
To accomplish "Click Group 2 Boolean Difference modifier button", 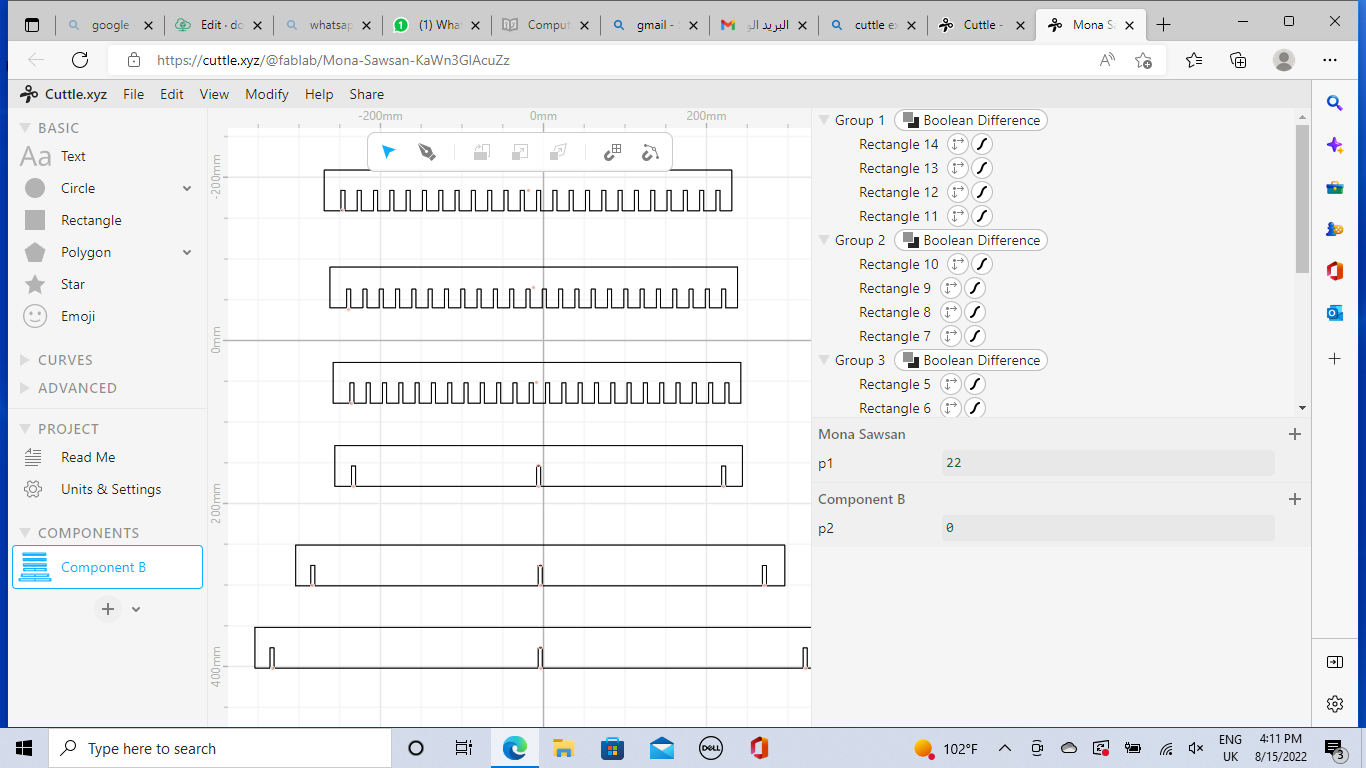I will pyautogui.click(x=971, y=240).
